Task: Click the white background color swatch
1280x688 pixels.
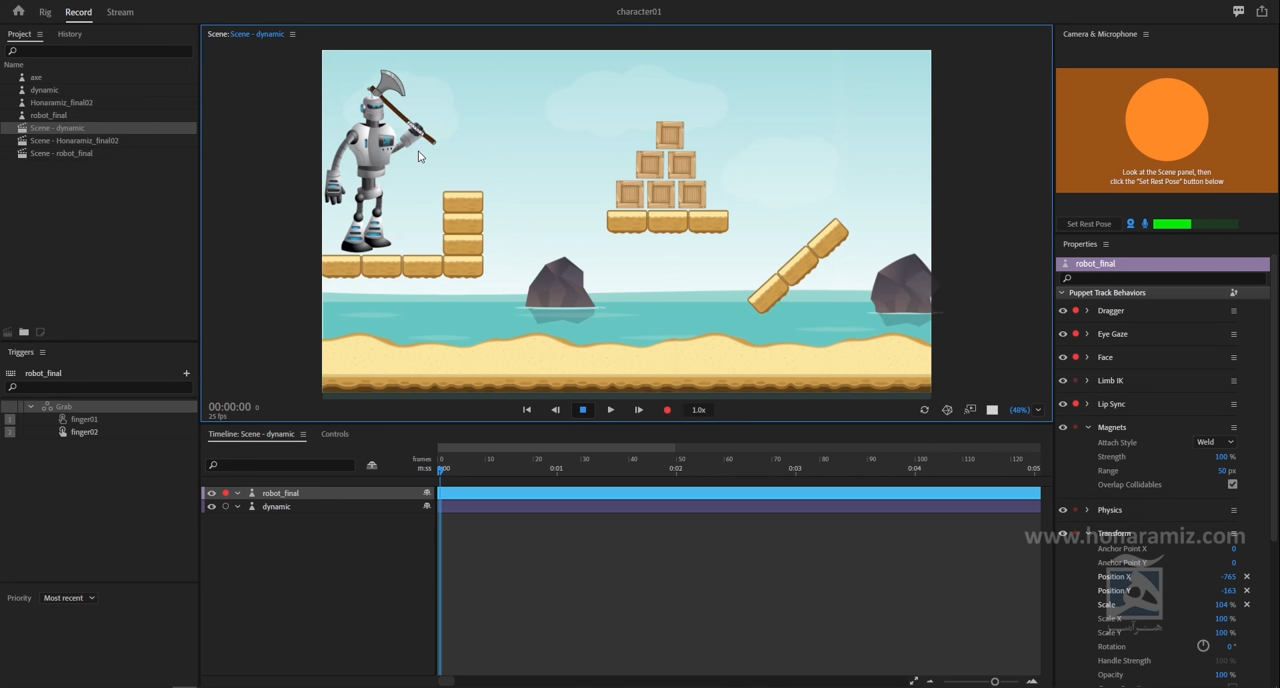Action: pyautogui.click(x=992, y=410)
